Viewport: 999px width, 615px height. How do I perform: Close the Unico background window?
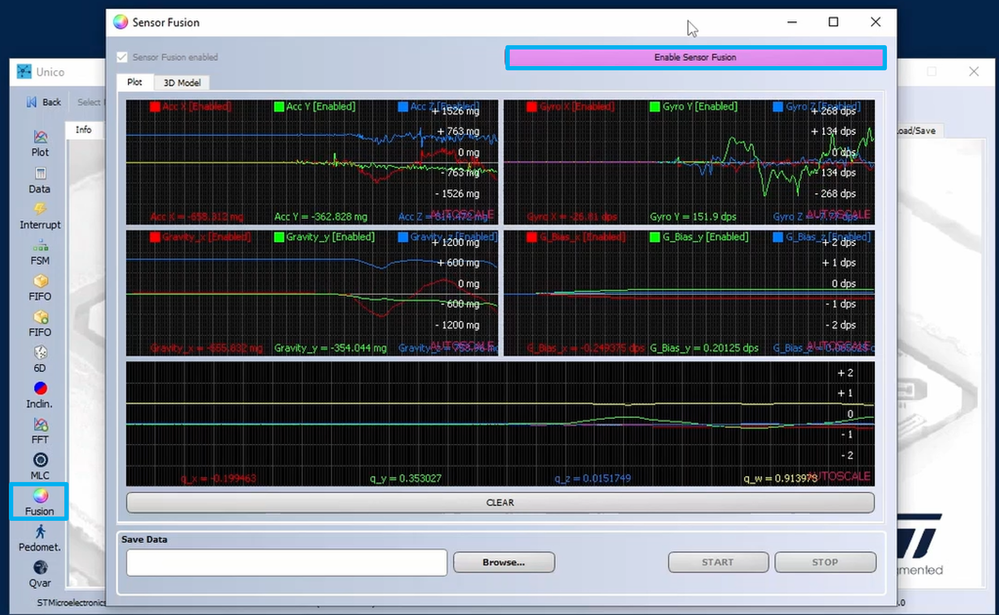tap(974, 71)
